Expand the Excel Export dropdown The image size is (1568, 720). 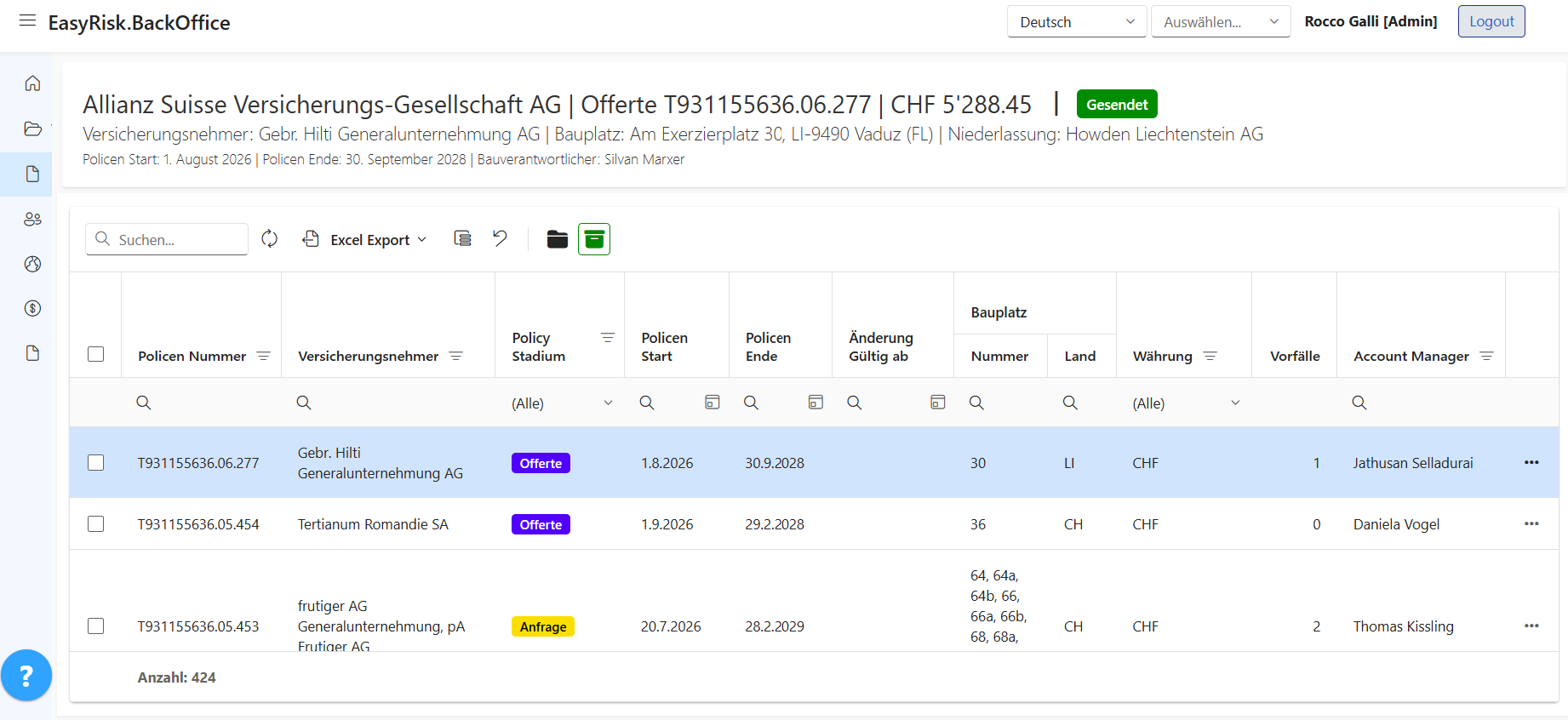coord(365,239)
